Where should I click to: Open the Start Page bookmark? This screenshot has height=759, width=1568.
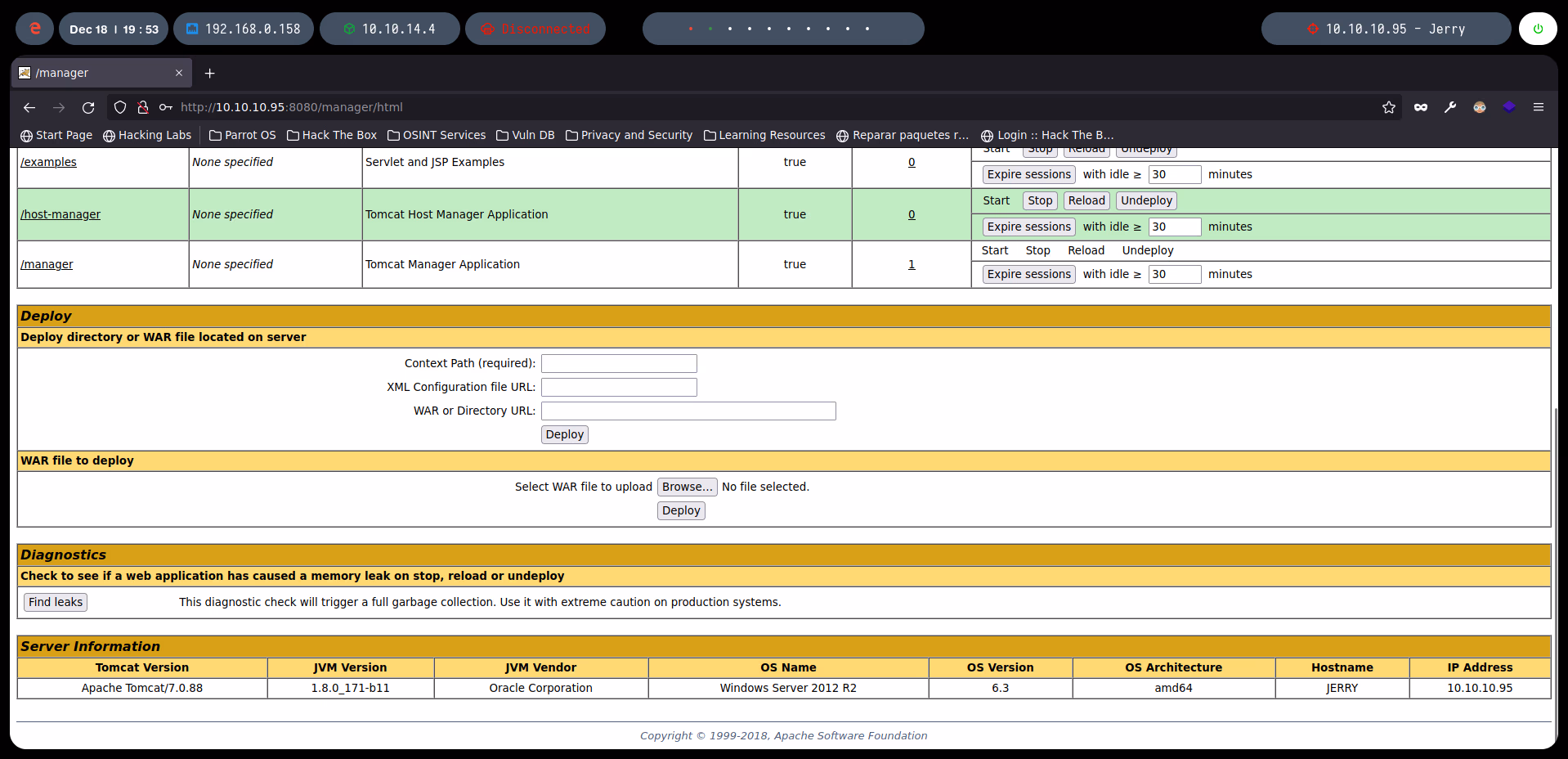point(56,135)
